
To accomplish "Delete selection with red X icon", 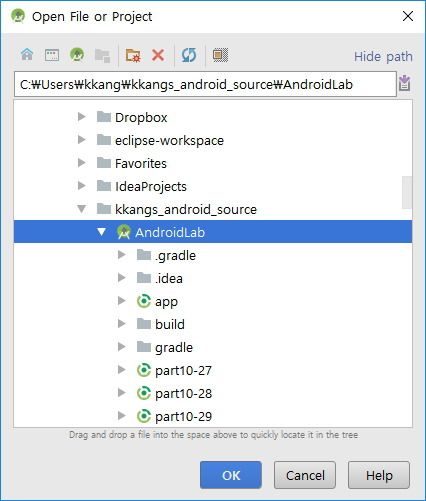I will pos(158,55).
